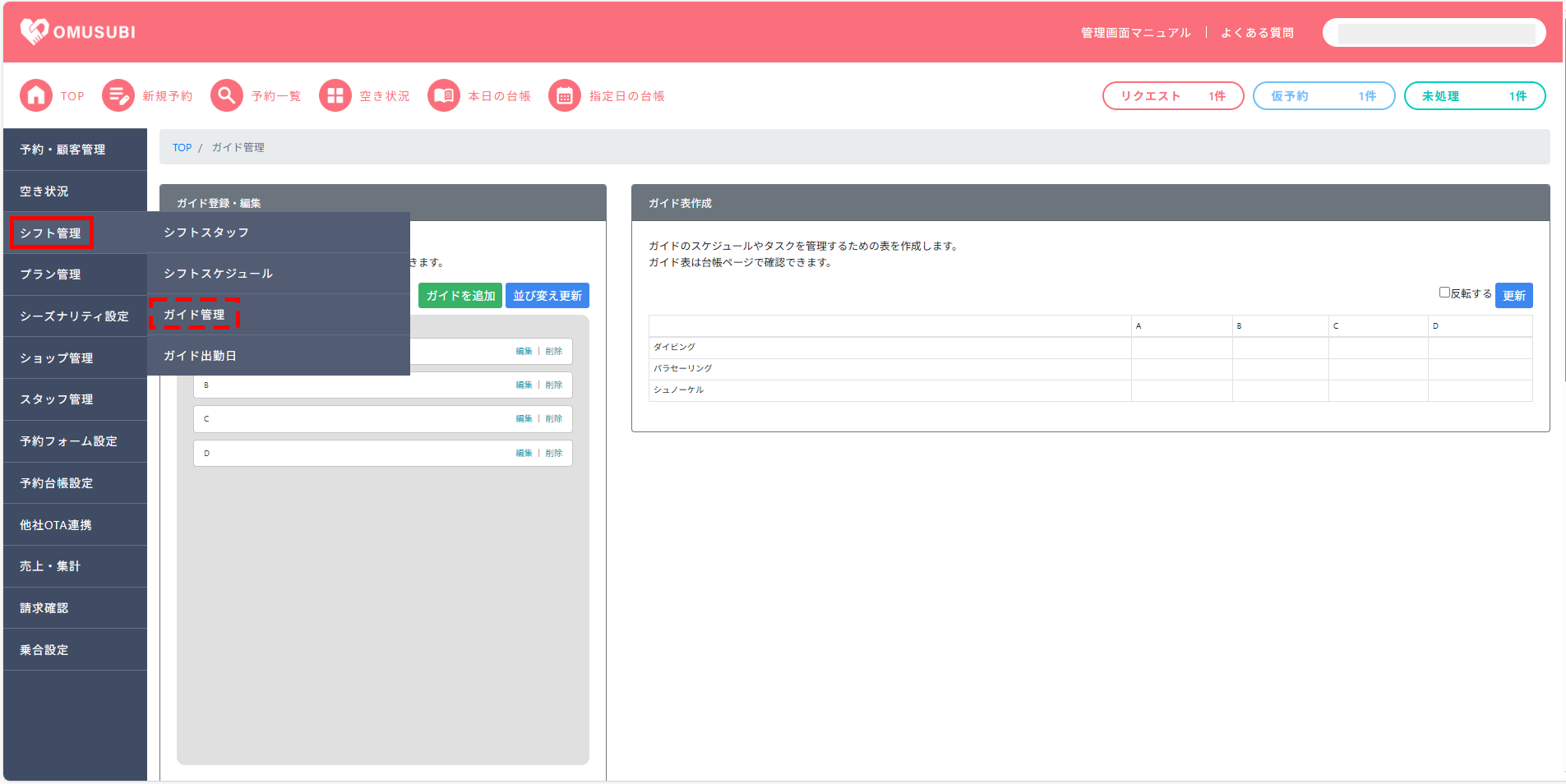Open specified-date ledger calendar icon

[564, 96]
